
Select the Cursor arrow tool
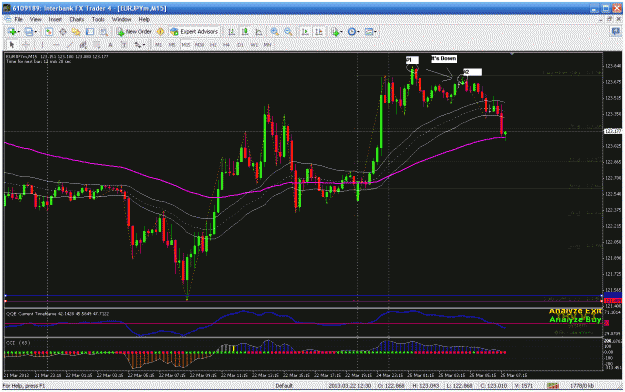coord(12,45)
